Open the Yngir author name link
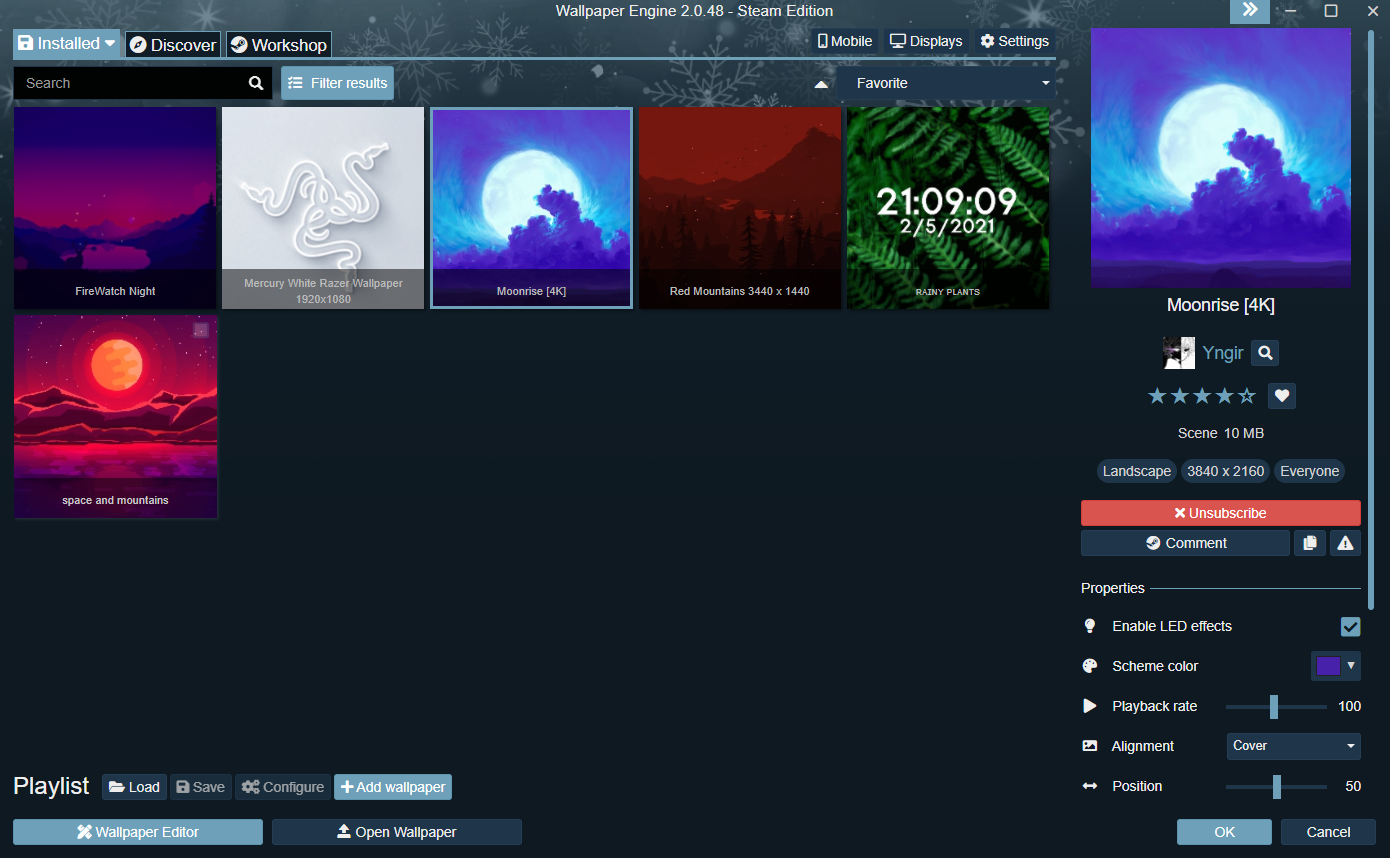 coord(1223,353)
